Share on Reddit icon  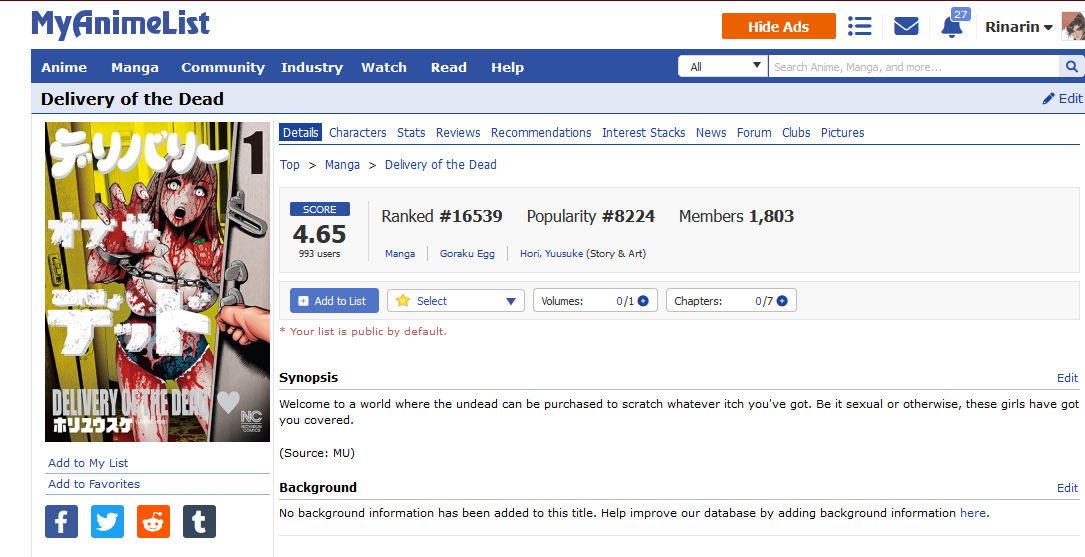click(154, 521)
